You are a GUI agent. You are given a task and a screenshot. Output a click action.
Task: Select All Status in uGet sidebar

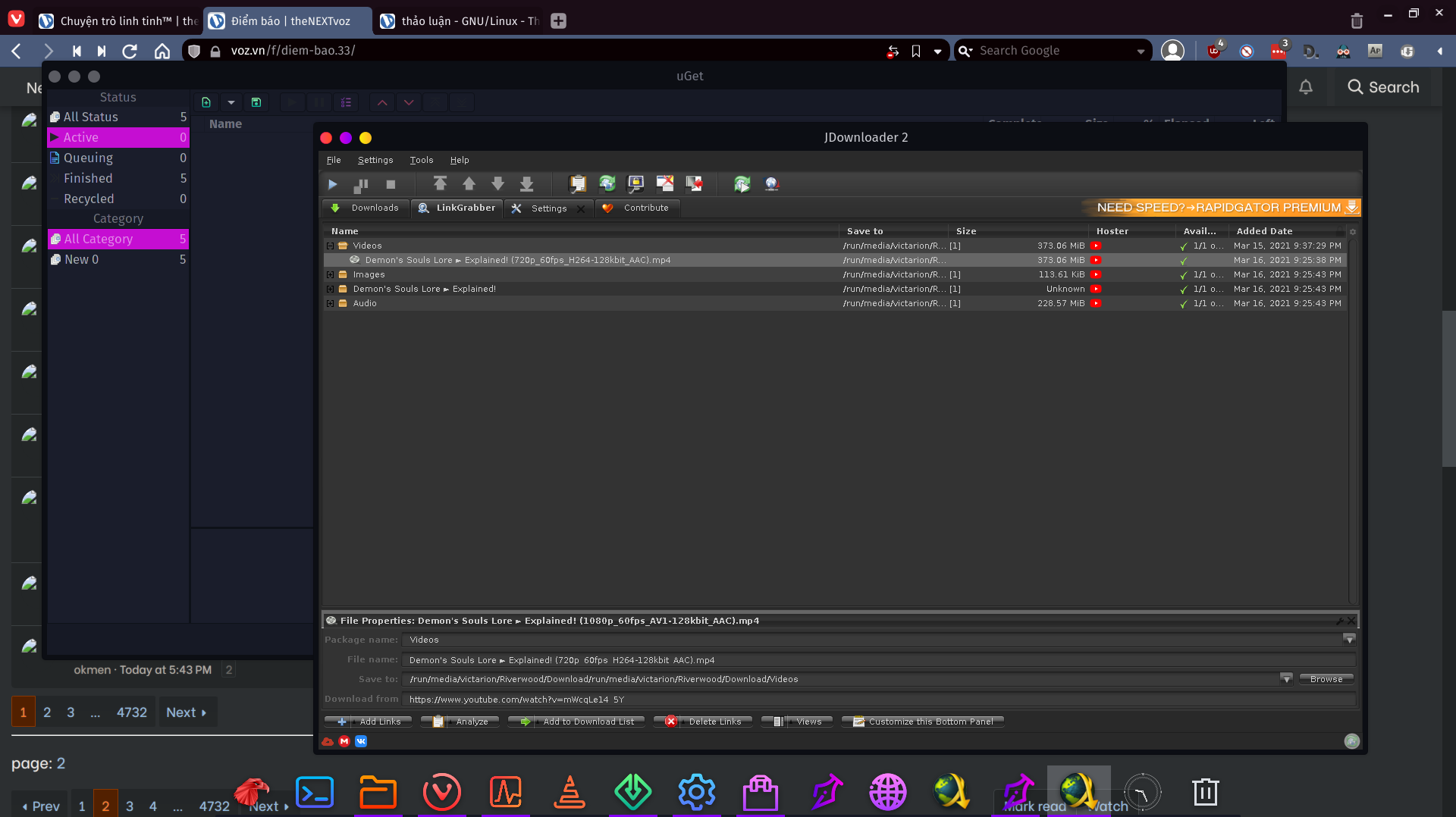(118, 117)
